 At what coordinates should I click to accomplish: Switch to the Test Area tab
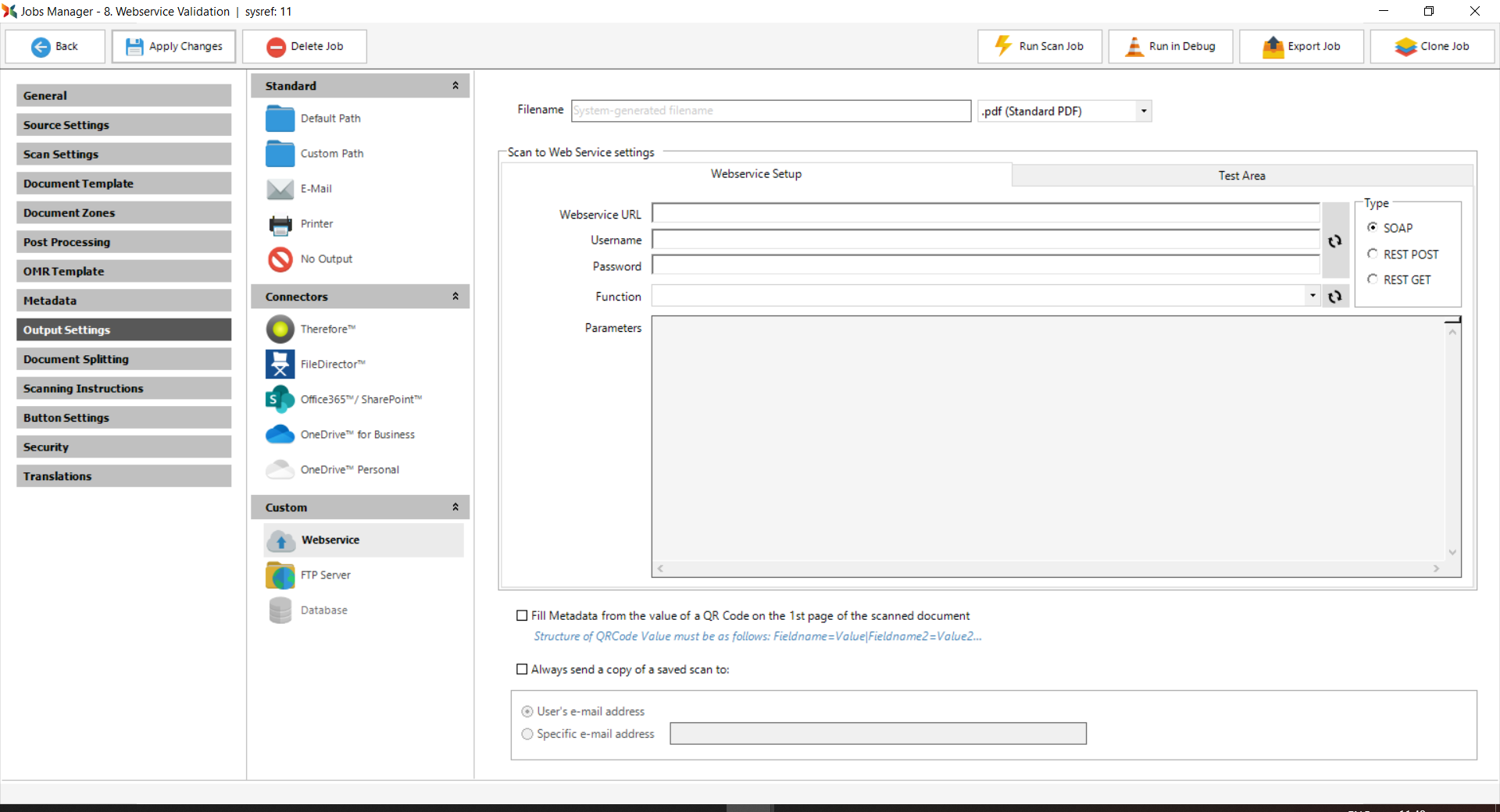pos(1241,176)
